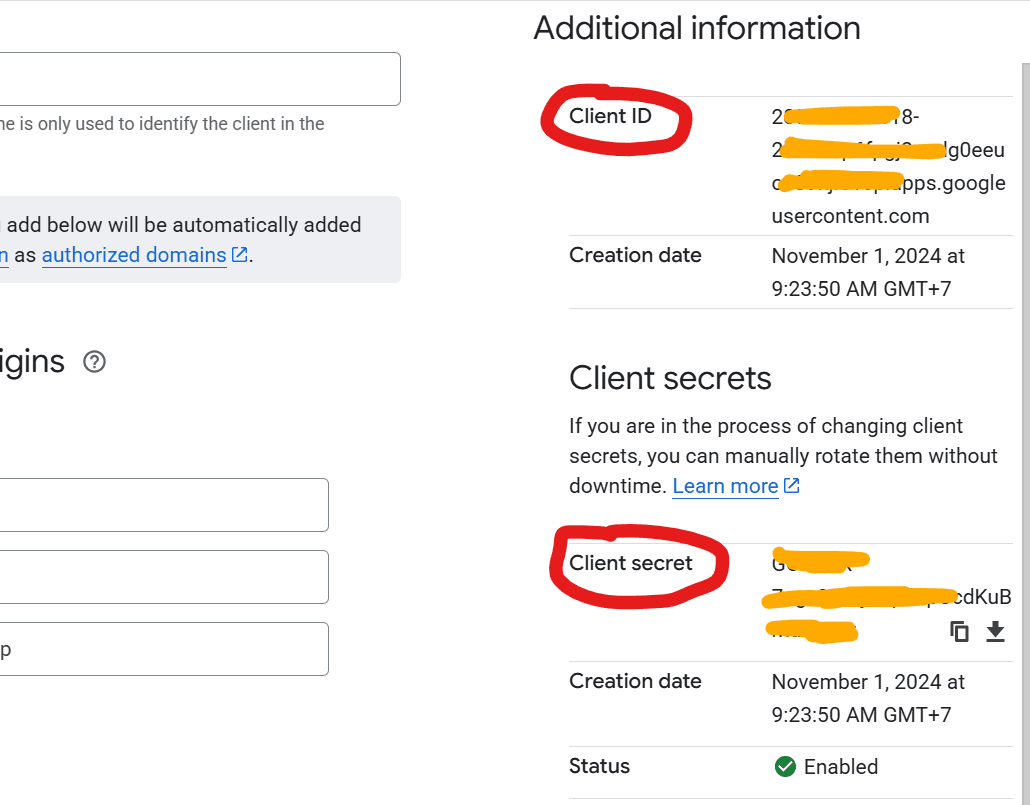The height and width of the screenshot is (805, 1030).
Task: Click the November 1, 2024 creation date
Action: 867,256
